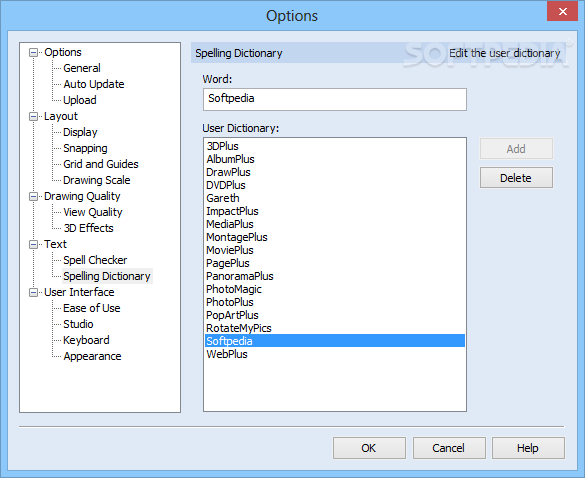Collapse the Options tree node
This screenshot has height=478, width=588.
[33, 52]
